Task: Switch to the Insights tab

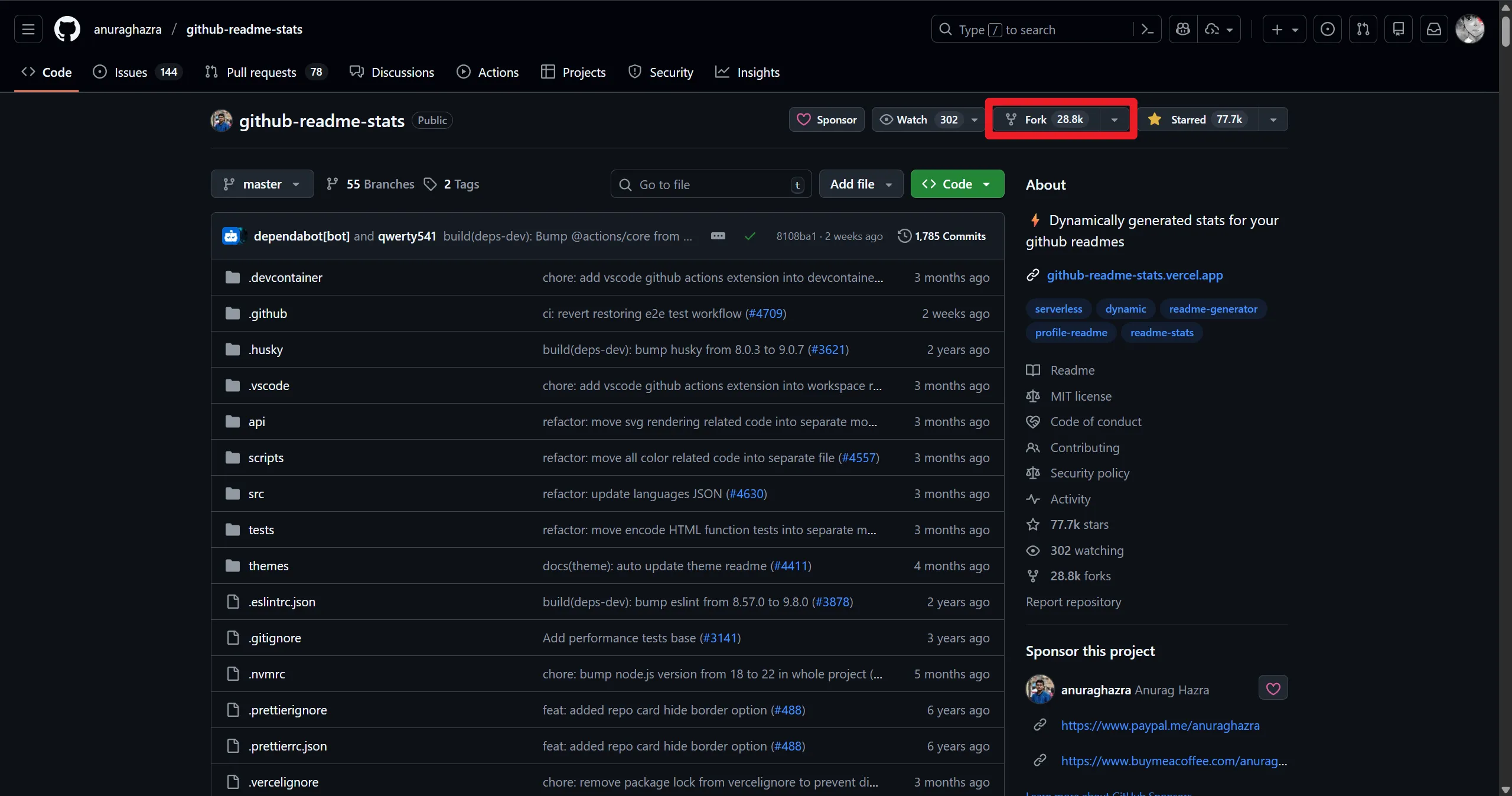Action: pyautogui.click(x=747, y=72)
